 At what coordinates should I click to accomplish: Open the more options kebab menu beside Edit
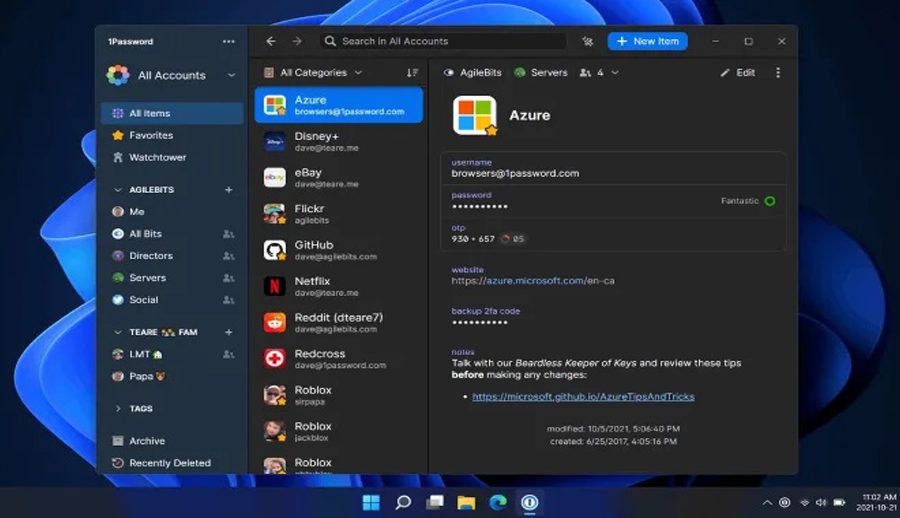[778, 73]
